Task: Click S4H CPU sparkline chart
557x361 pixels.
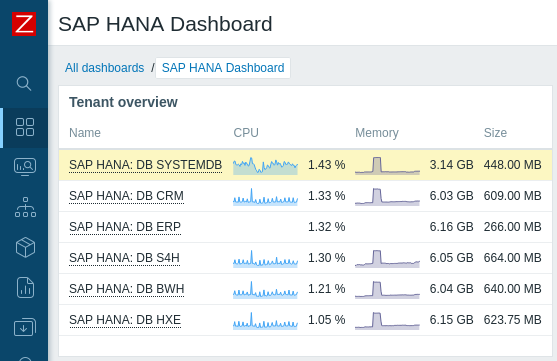Action: pos(265,258)
